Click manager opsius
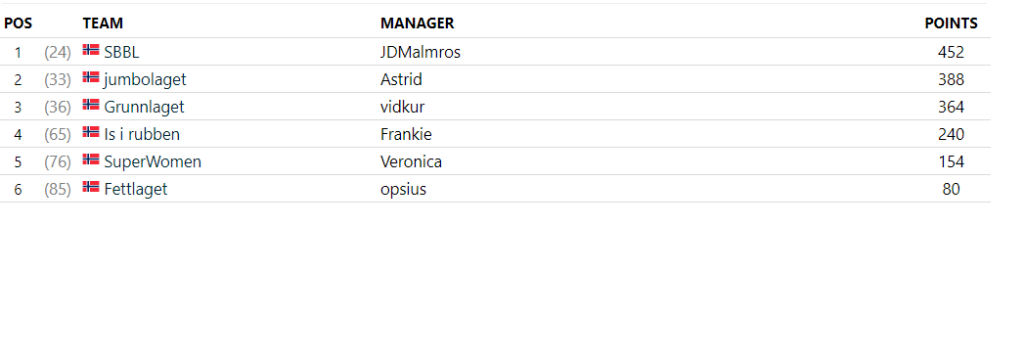This screenshot has height=363, width=1024. (x=403, y=189)
